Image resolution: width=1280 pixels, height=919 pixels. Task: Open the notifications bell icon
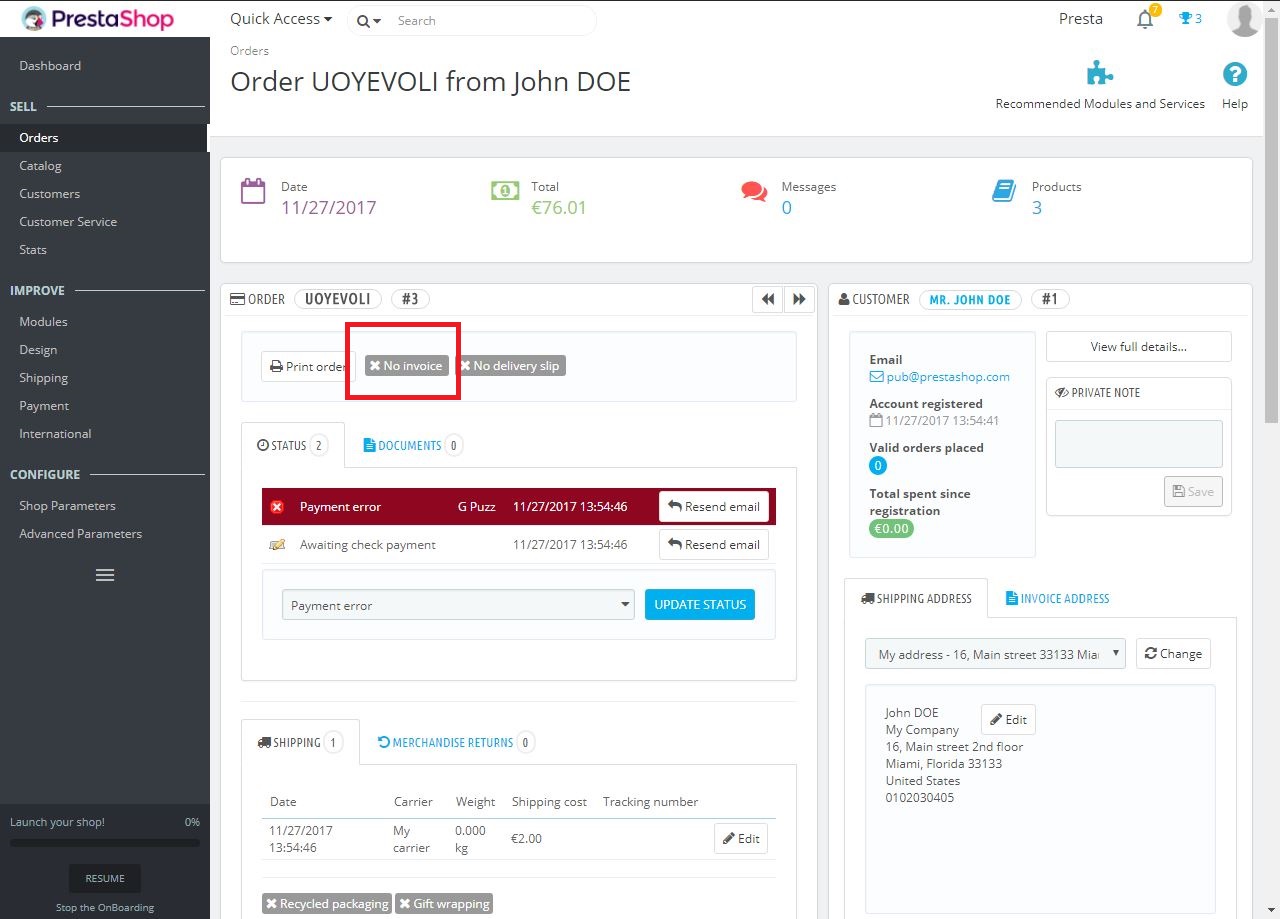pyautogui.click(x=1146, y=19)
